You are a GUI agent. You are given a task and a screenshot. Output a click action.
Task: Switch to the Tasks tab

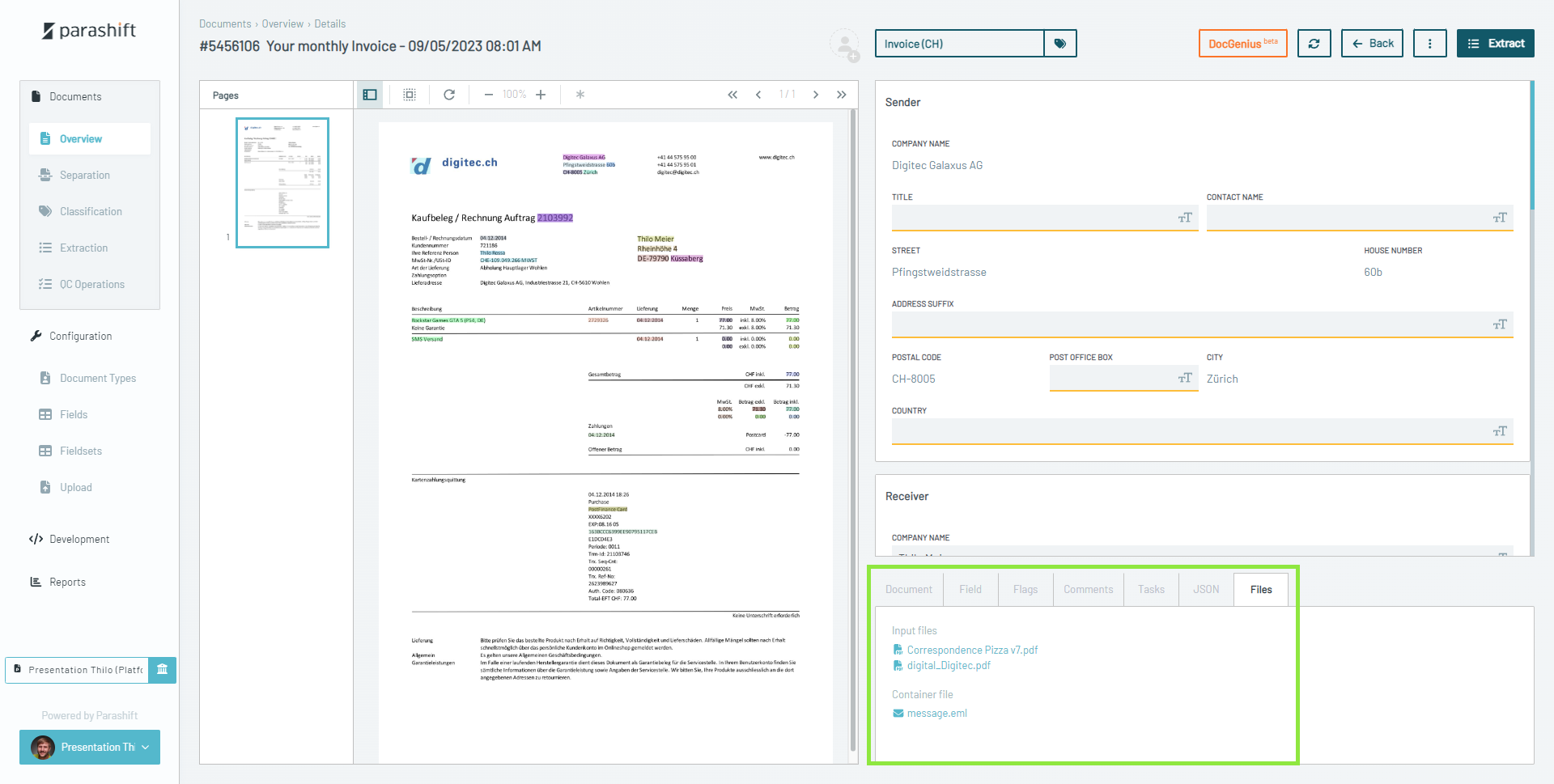click(x=1151, y=589)
